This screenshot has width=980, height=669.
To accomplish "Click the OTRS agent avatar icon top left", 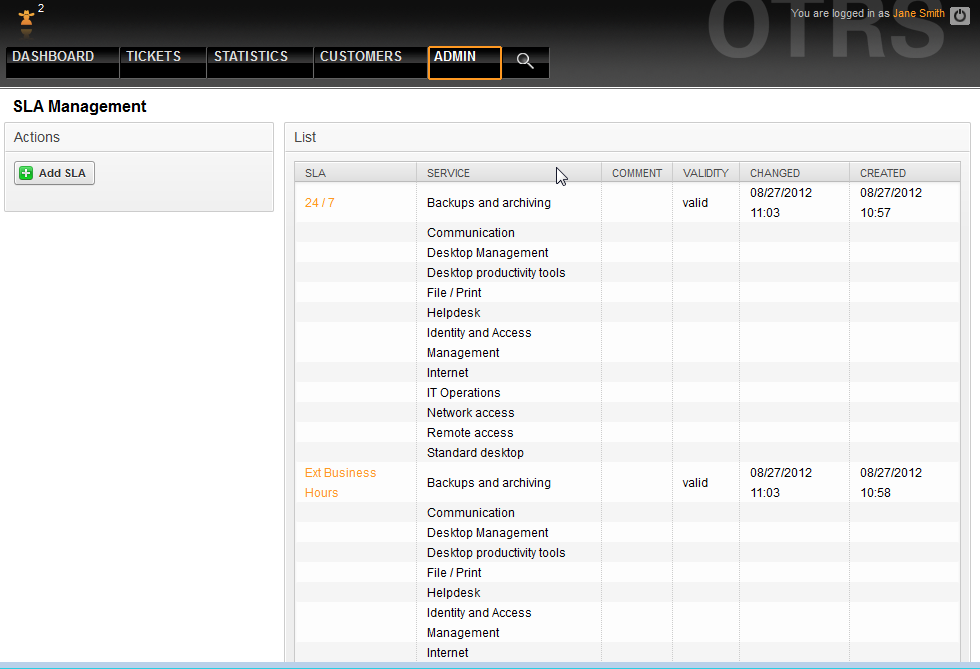I will [26, 20].
